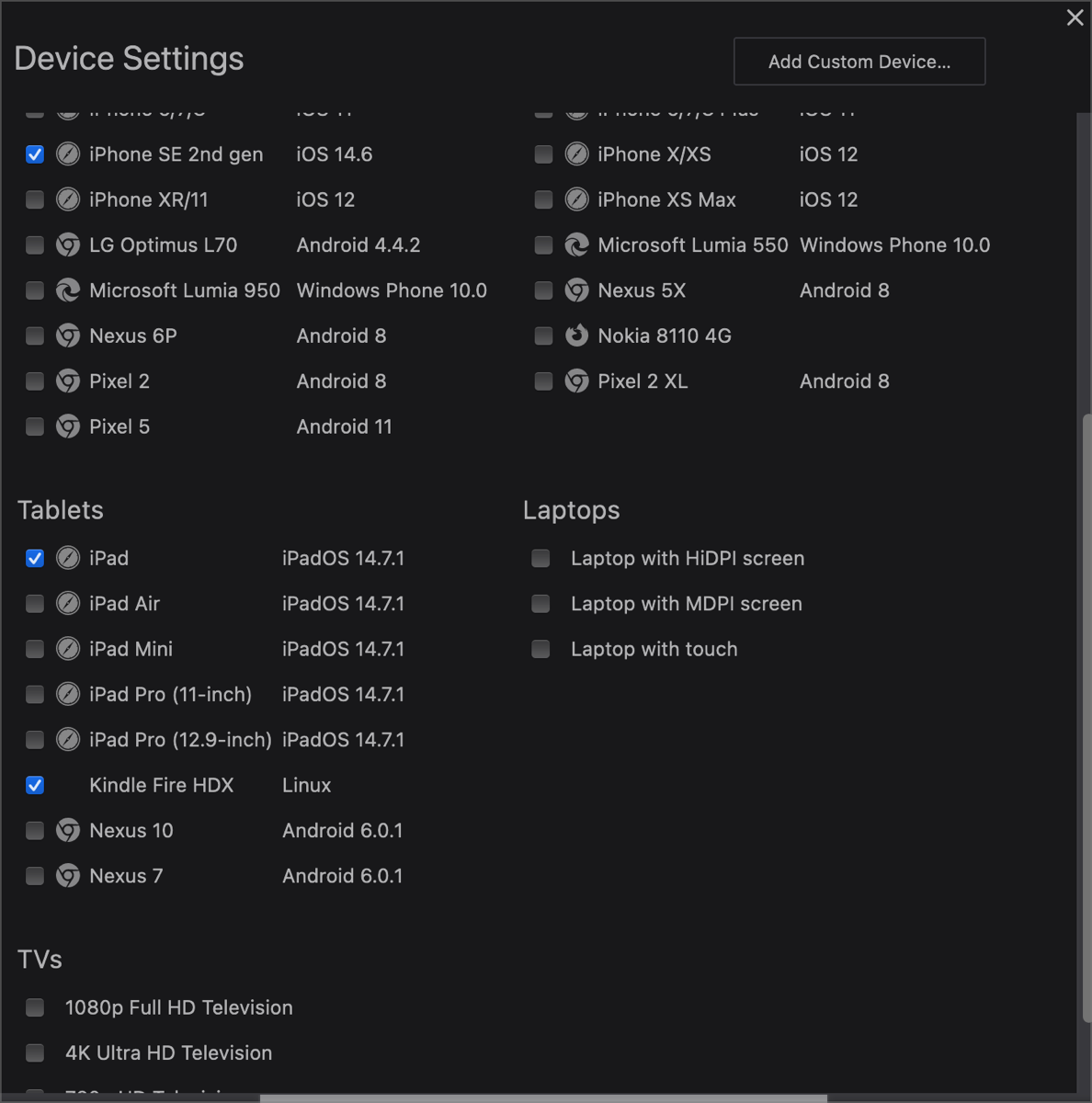Tick the Nokia 8110 4G checkbox

[x=543, y=335]
